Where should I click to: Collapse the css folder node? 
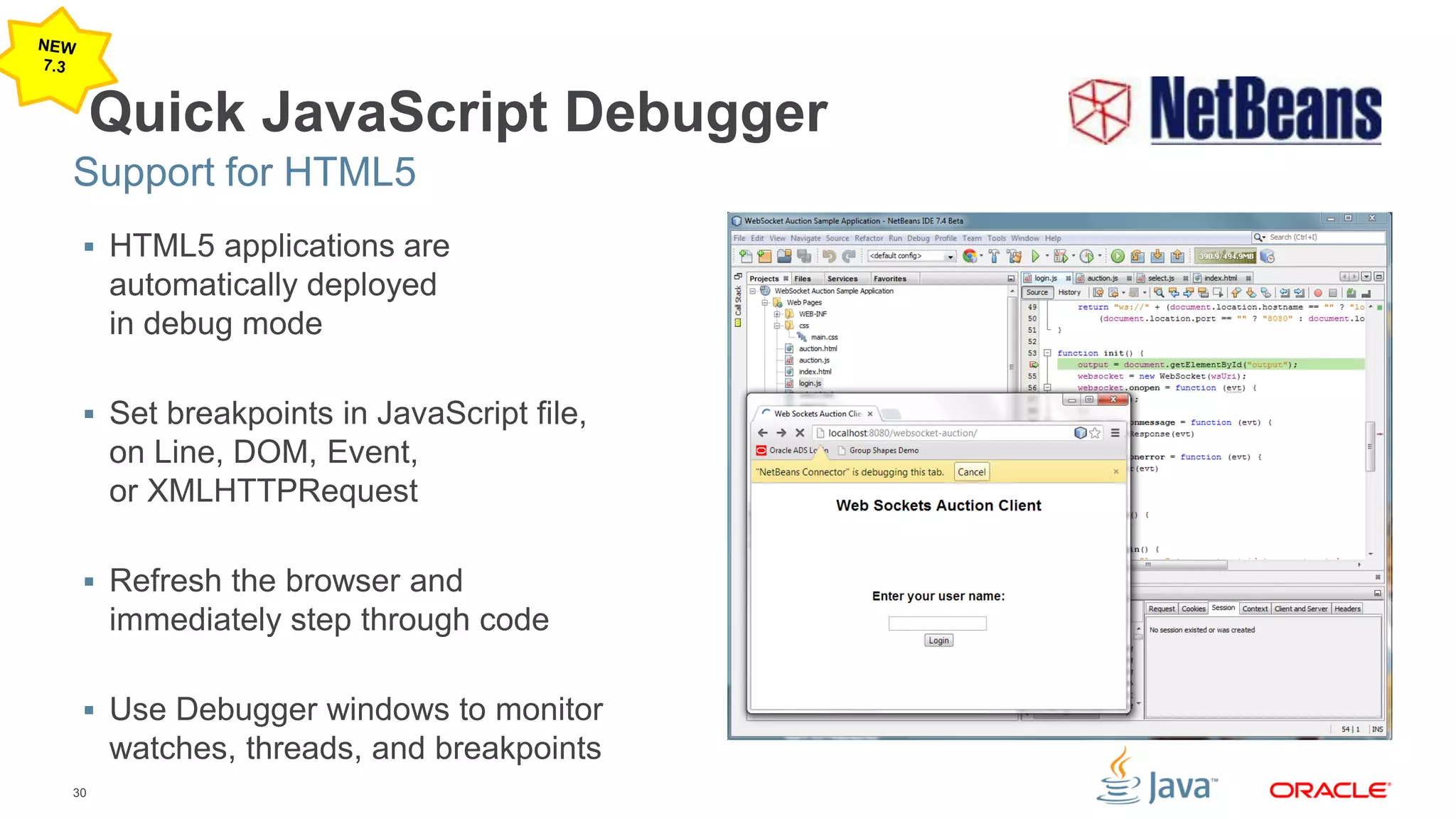[777, 326]
